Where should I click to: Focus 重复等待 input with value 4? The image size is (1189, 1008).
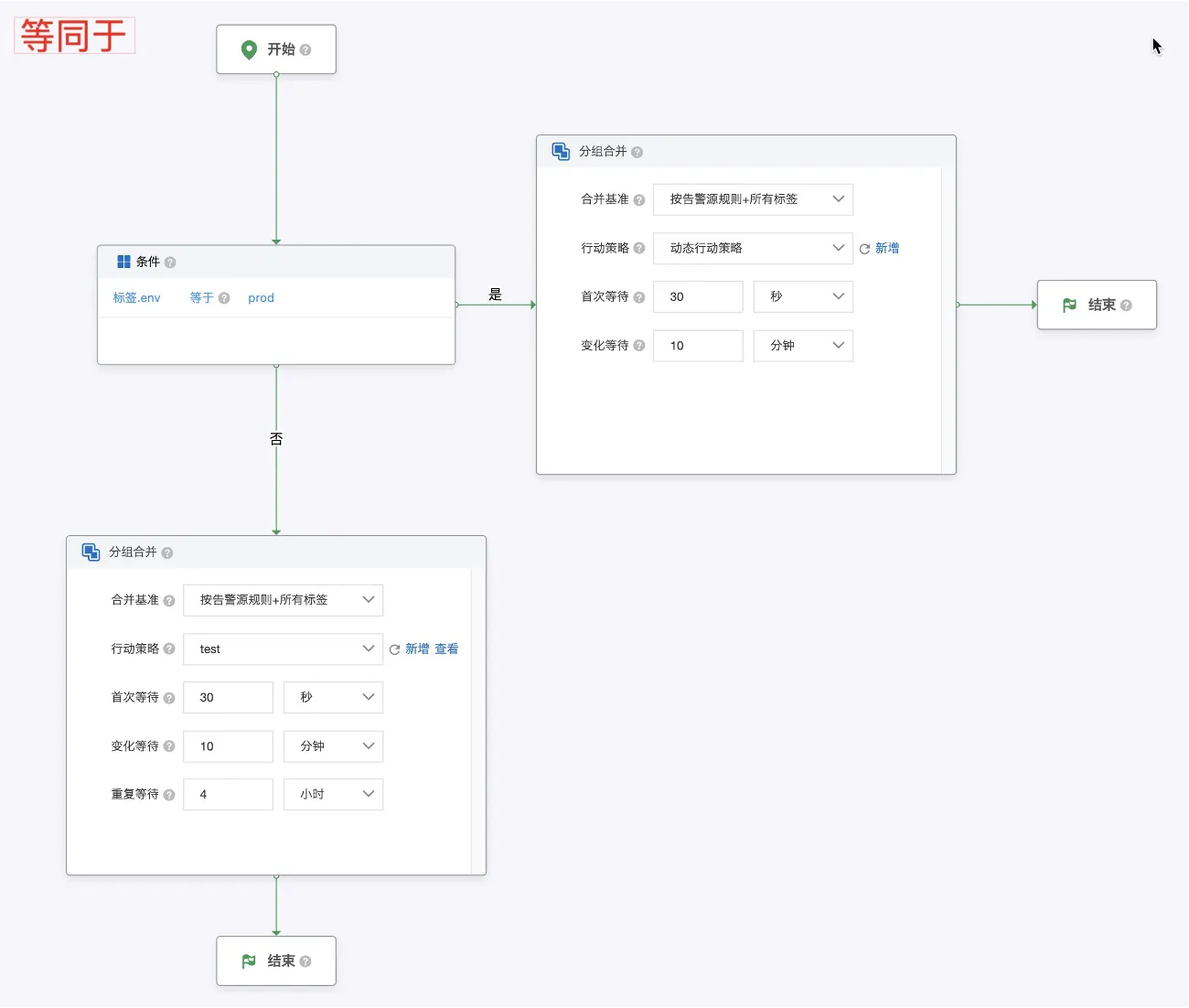click(x=228, y=794)
